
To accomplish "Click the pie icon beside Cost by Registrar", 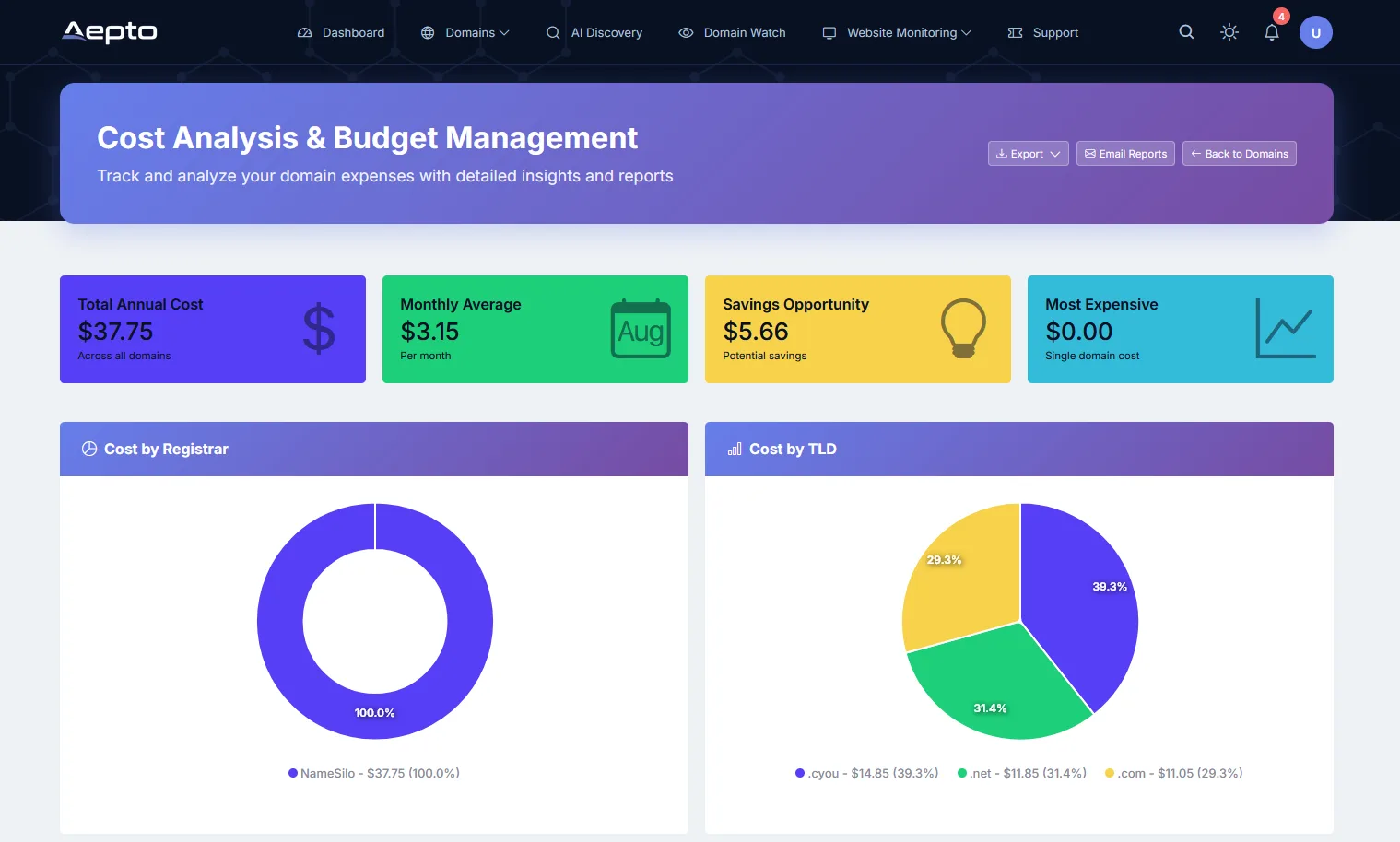I will coord(89,449).
